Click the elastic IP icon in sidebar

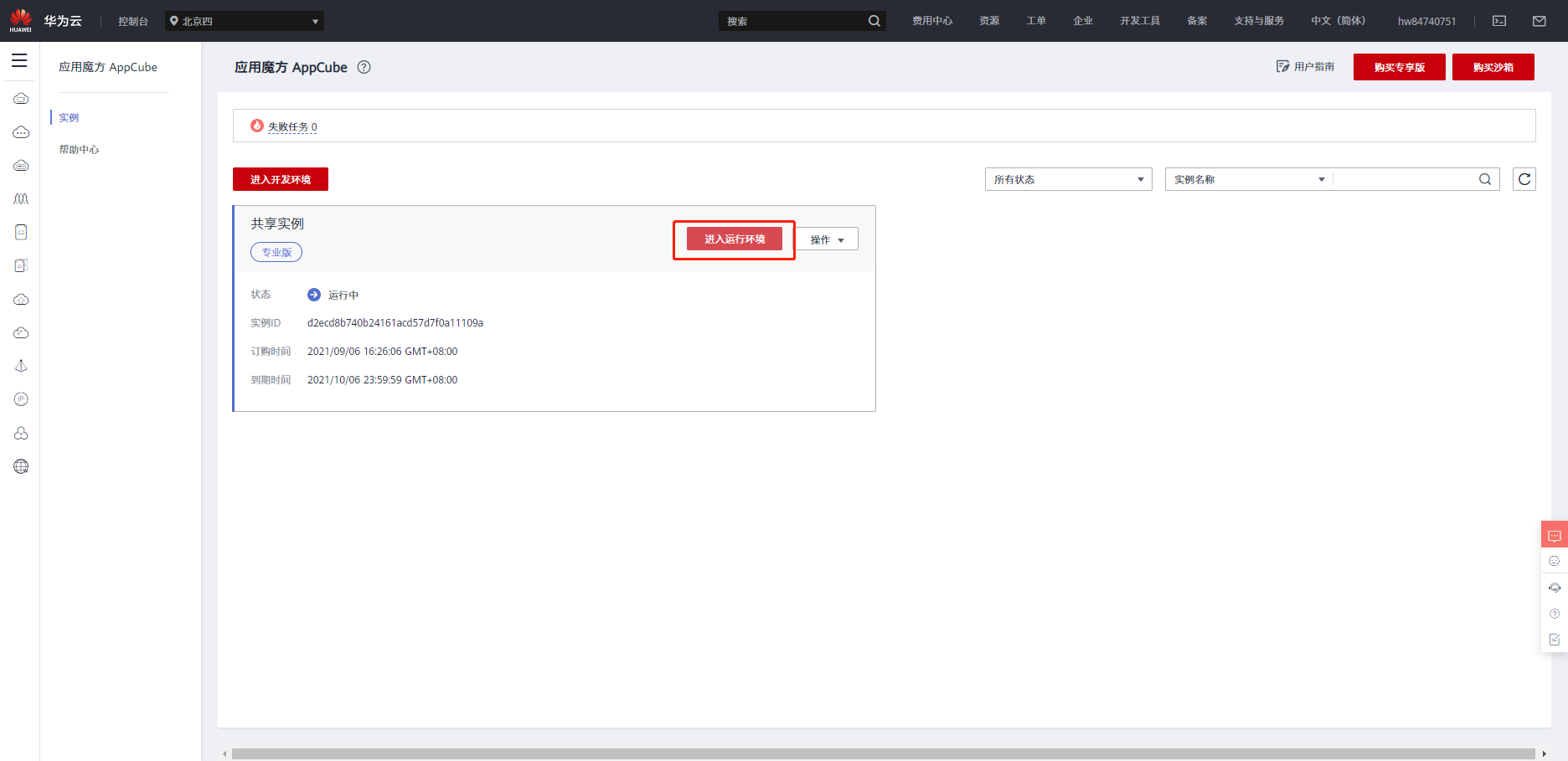[x=21, y=399]
